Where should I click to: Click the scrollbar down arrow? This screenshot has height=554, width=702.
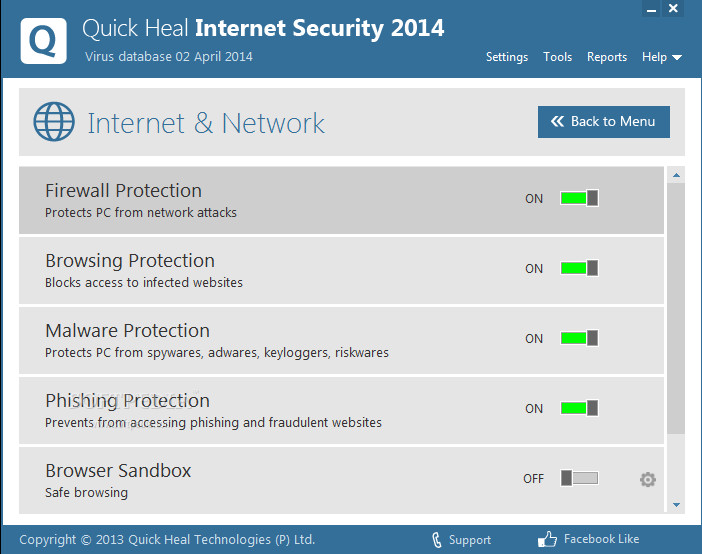click(x=676, y=505)
